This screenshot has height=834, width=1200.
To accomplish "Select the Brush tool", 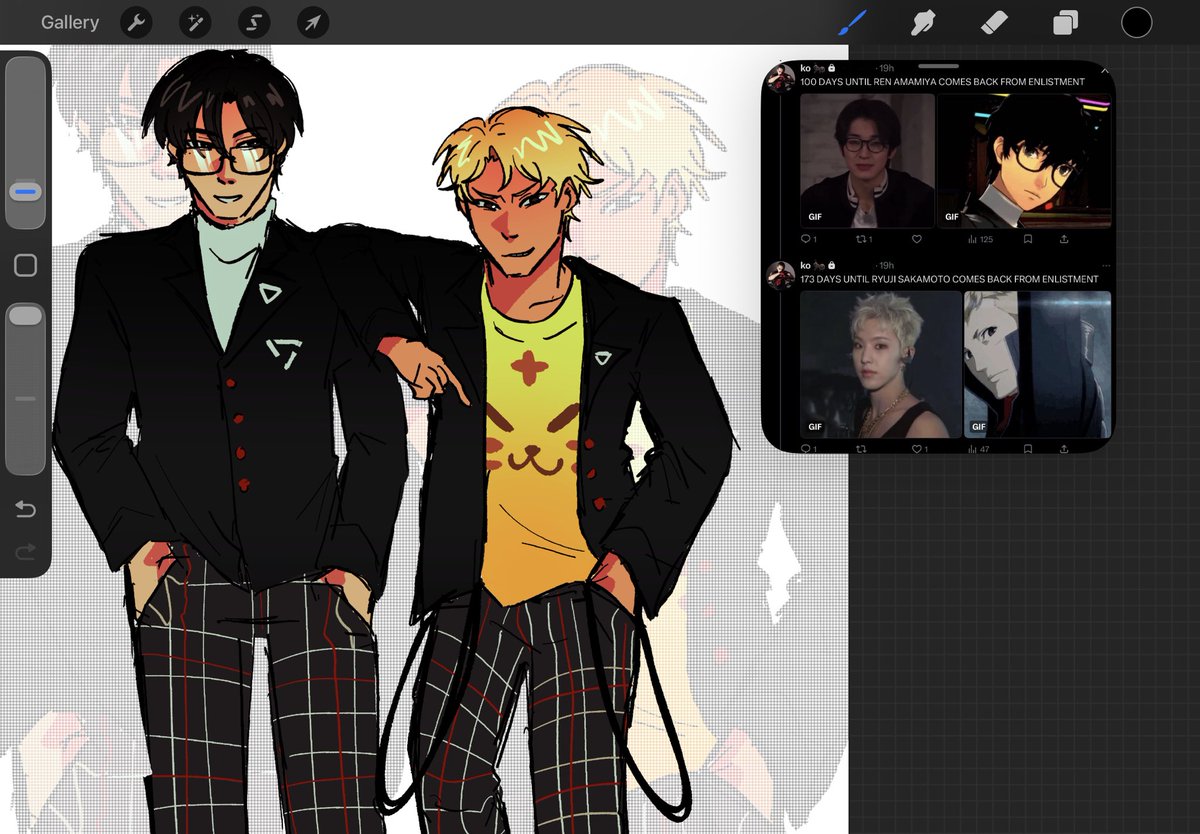I will 852,22.
